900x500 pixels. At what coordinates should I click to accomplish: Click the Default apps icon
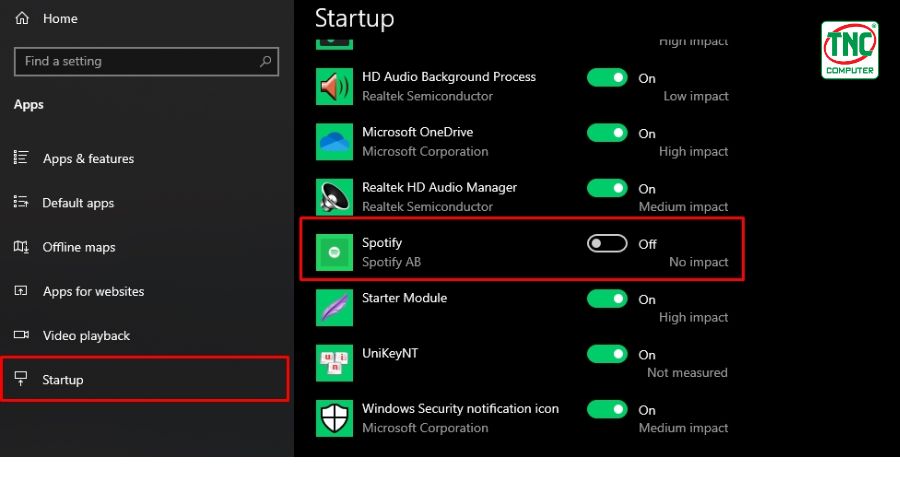(x=21, y=202)
